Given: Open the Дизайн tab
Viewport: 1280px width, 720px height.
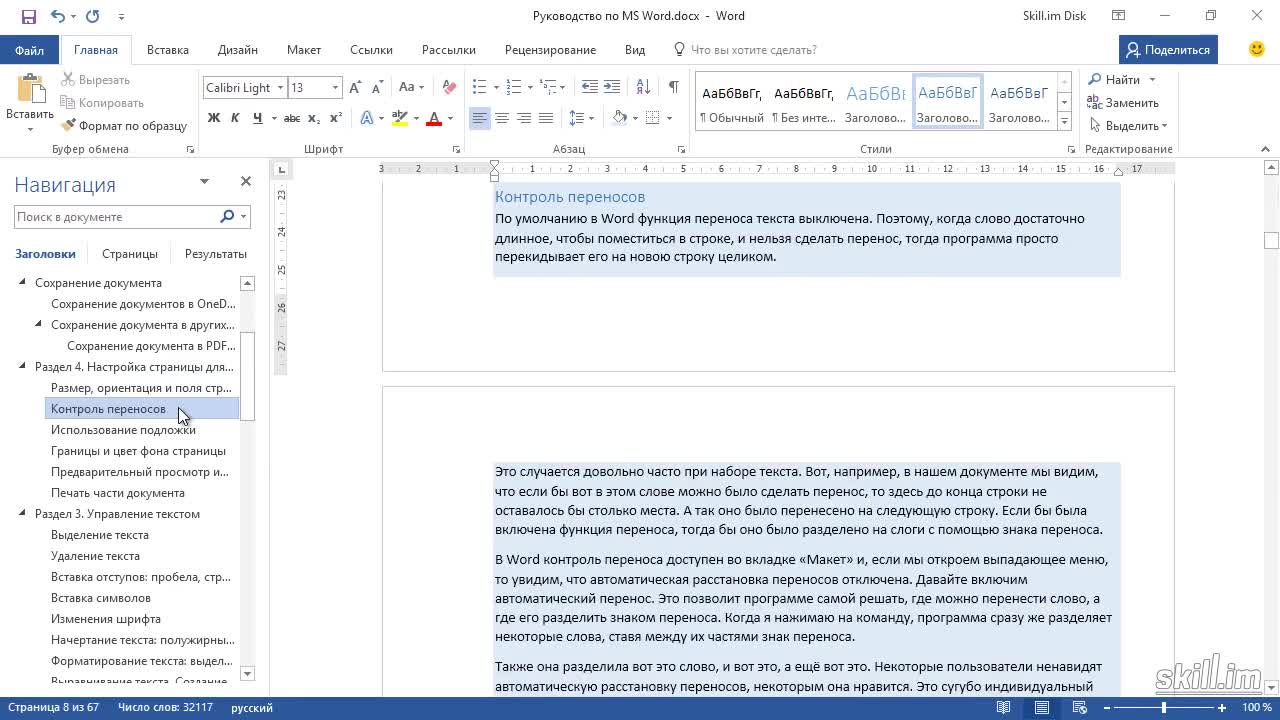Looking at the screenshot, I should [238, 50].
